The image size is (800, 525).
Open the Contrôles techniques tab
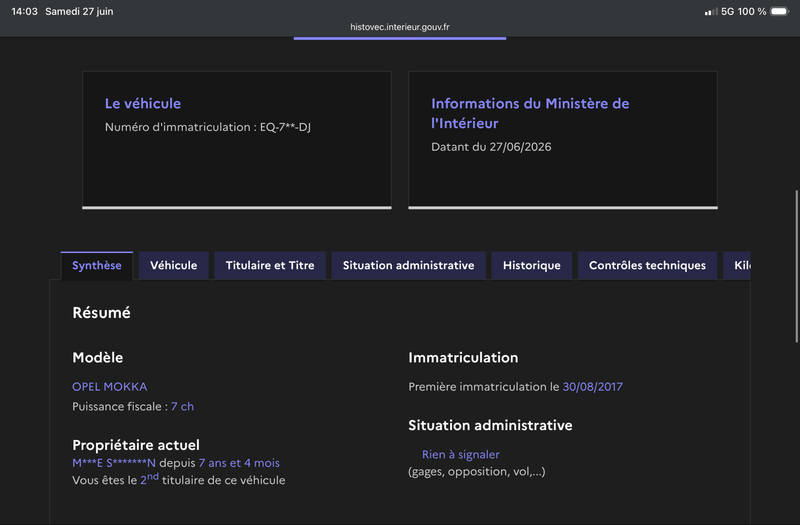pos(647,265)
